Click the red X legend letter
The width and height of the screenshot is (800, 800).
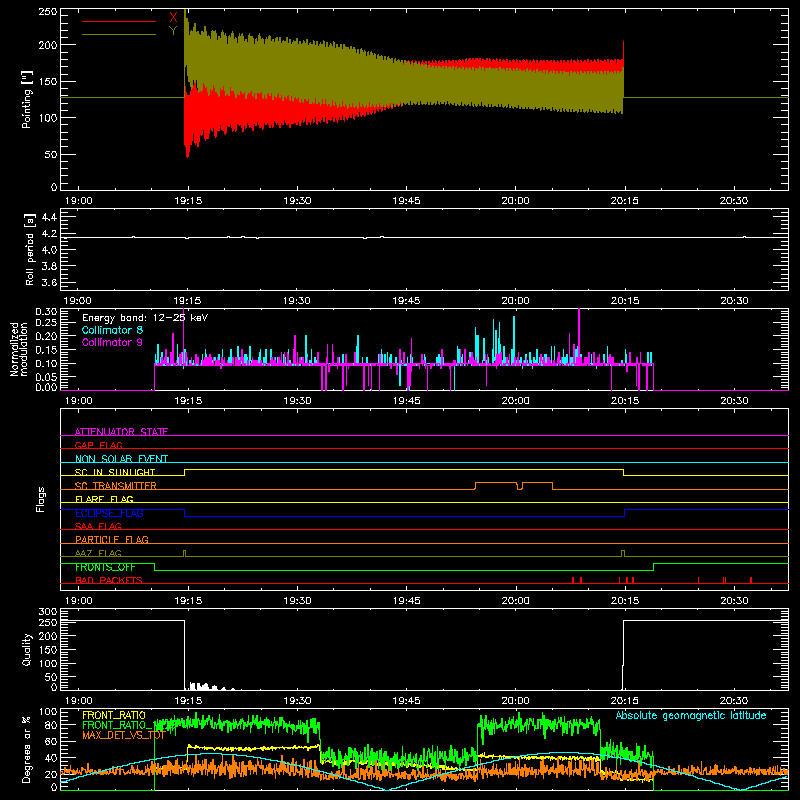(173, 18)
